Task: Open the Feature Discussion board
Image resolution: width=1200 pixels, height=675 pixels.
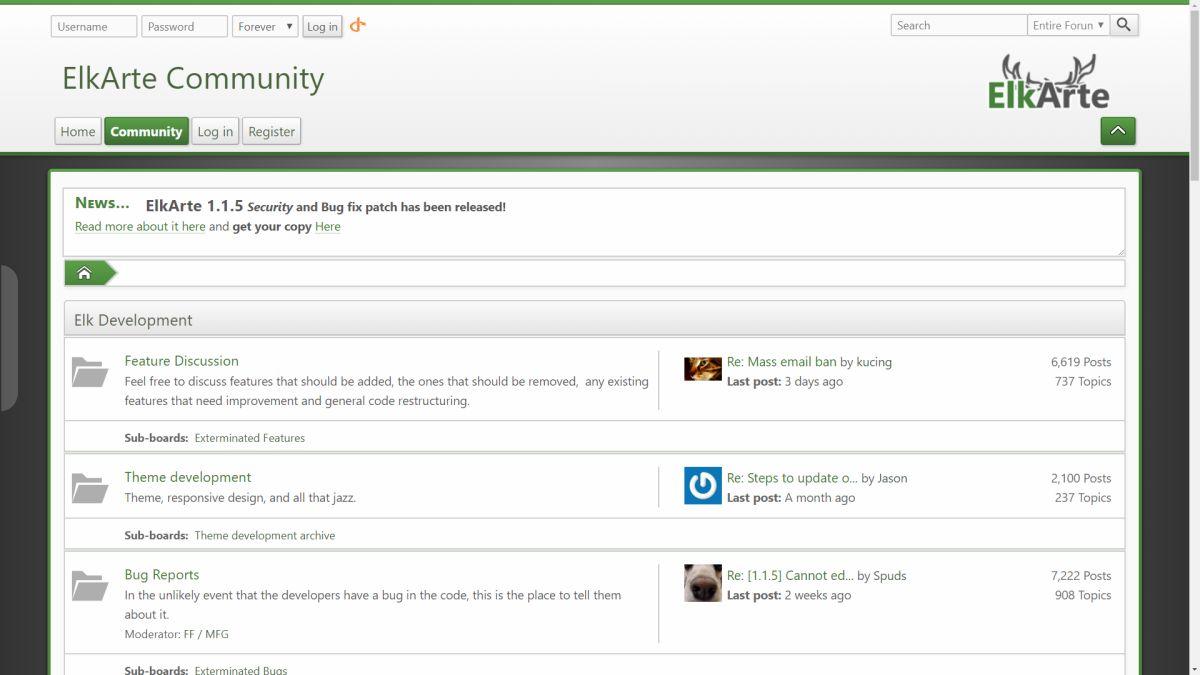Action: [x=182, y=361]
